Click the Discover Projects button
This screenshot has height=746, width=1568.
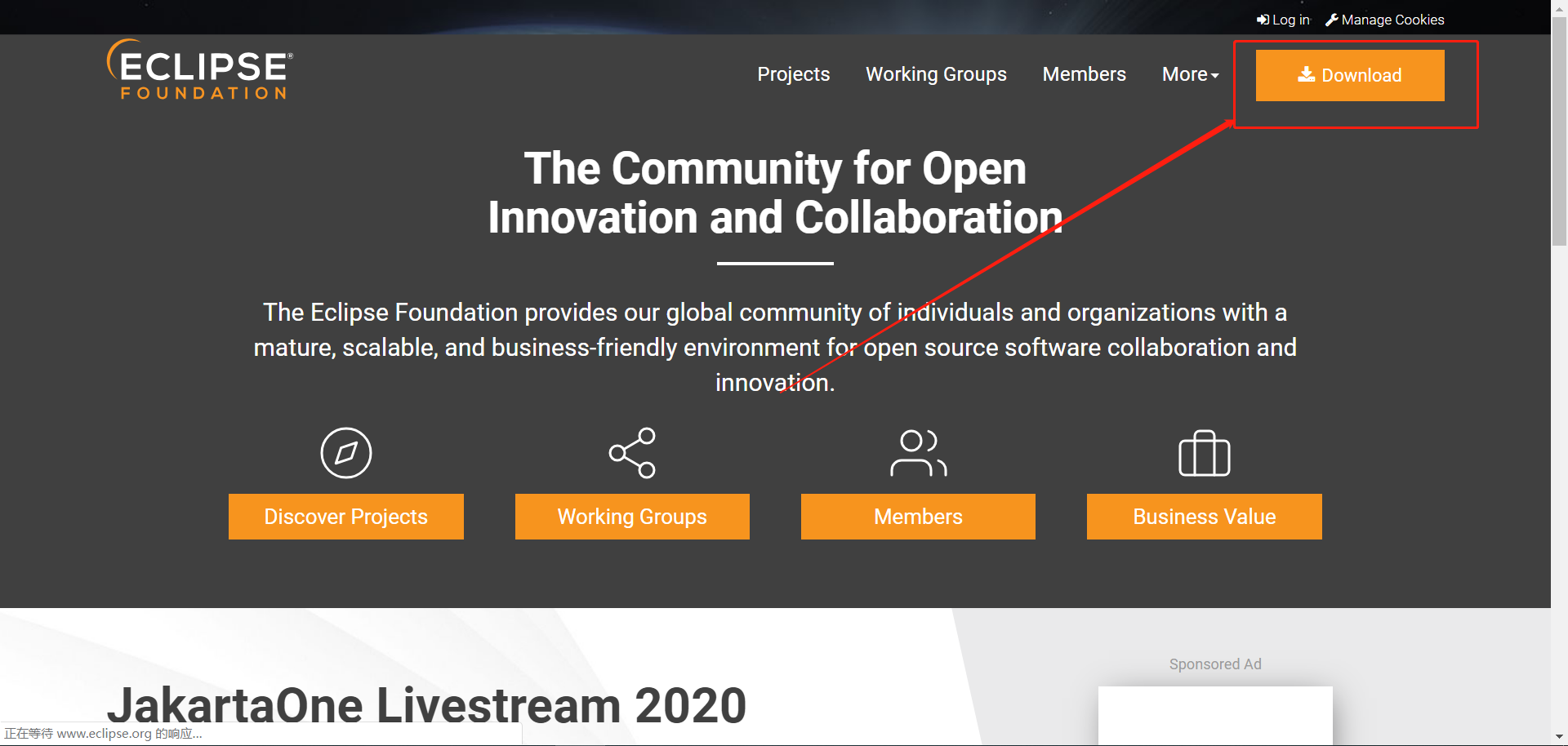tap(346, 517)
